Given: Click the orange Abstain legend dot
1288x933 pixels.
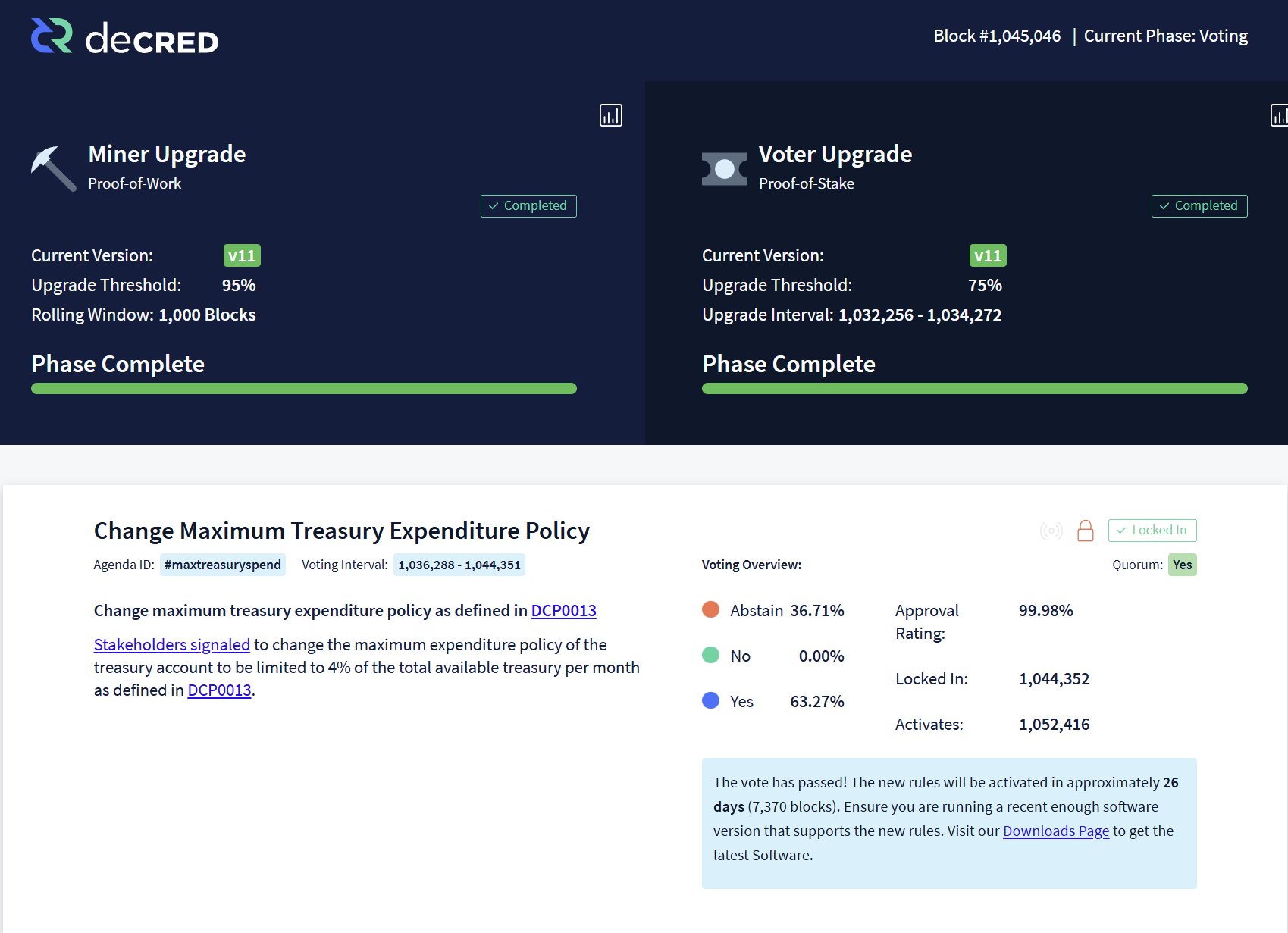Looking at the screenshot, I should pos(710,610).
